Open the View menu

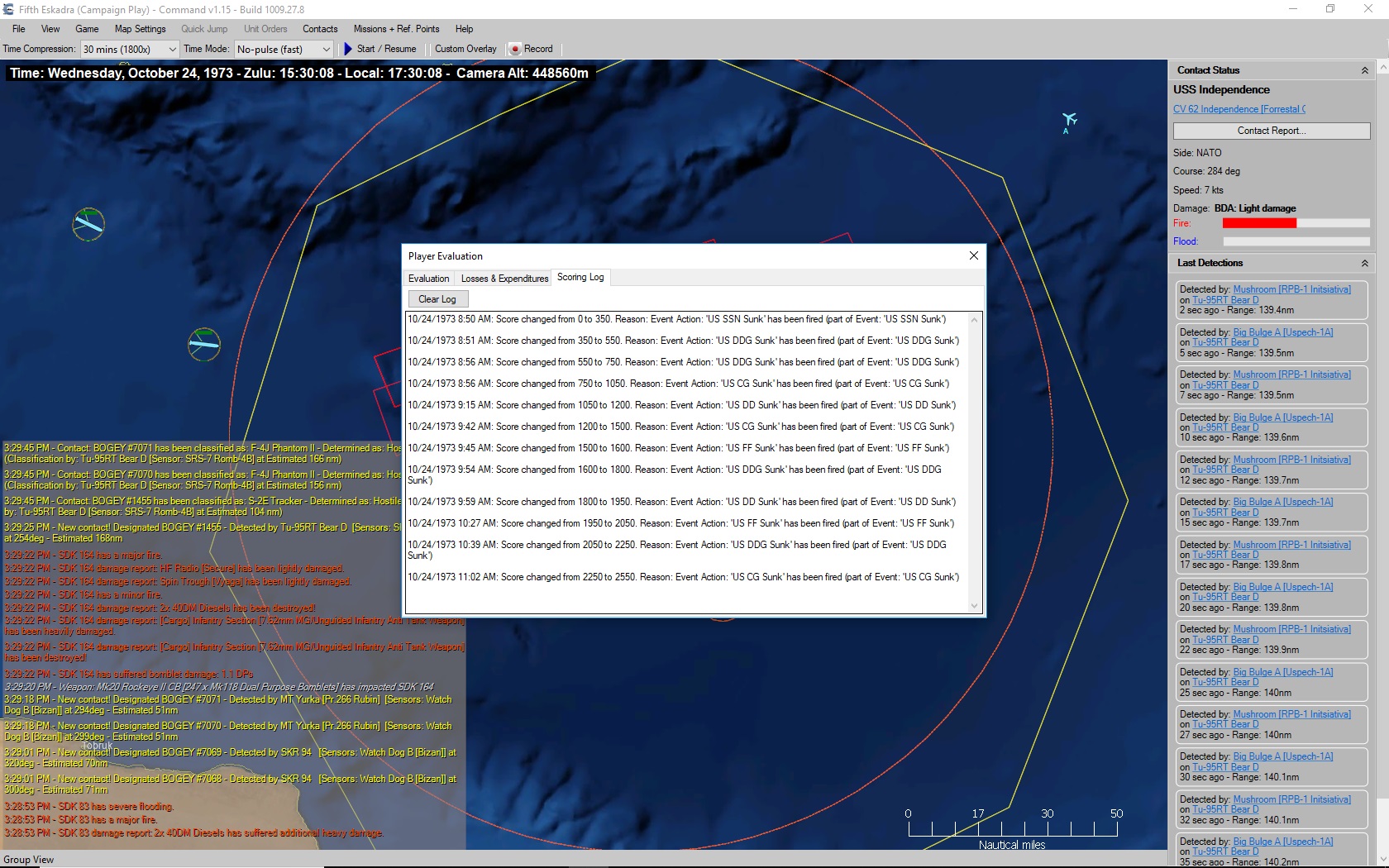point(50,29)
